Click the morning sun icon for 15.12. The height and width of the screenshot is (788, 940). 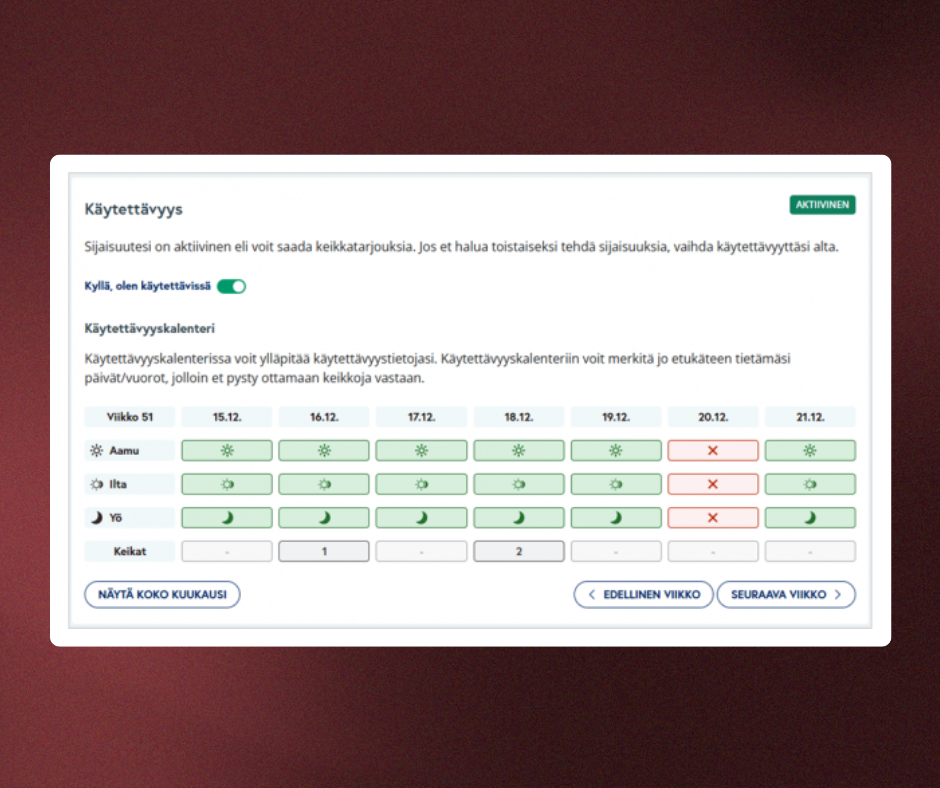[227, 451]
